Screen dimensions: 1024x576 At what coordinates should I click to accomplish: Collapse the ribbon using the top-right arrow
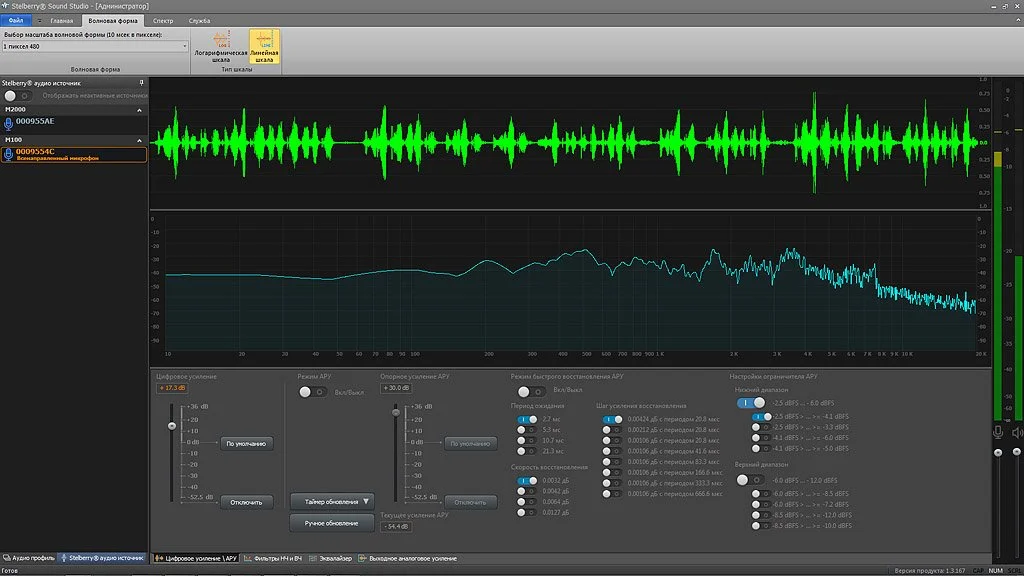1018,20
